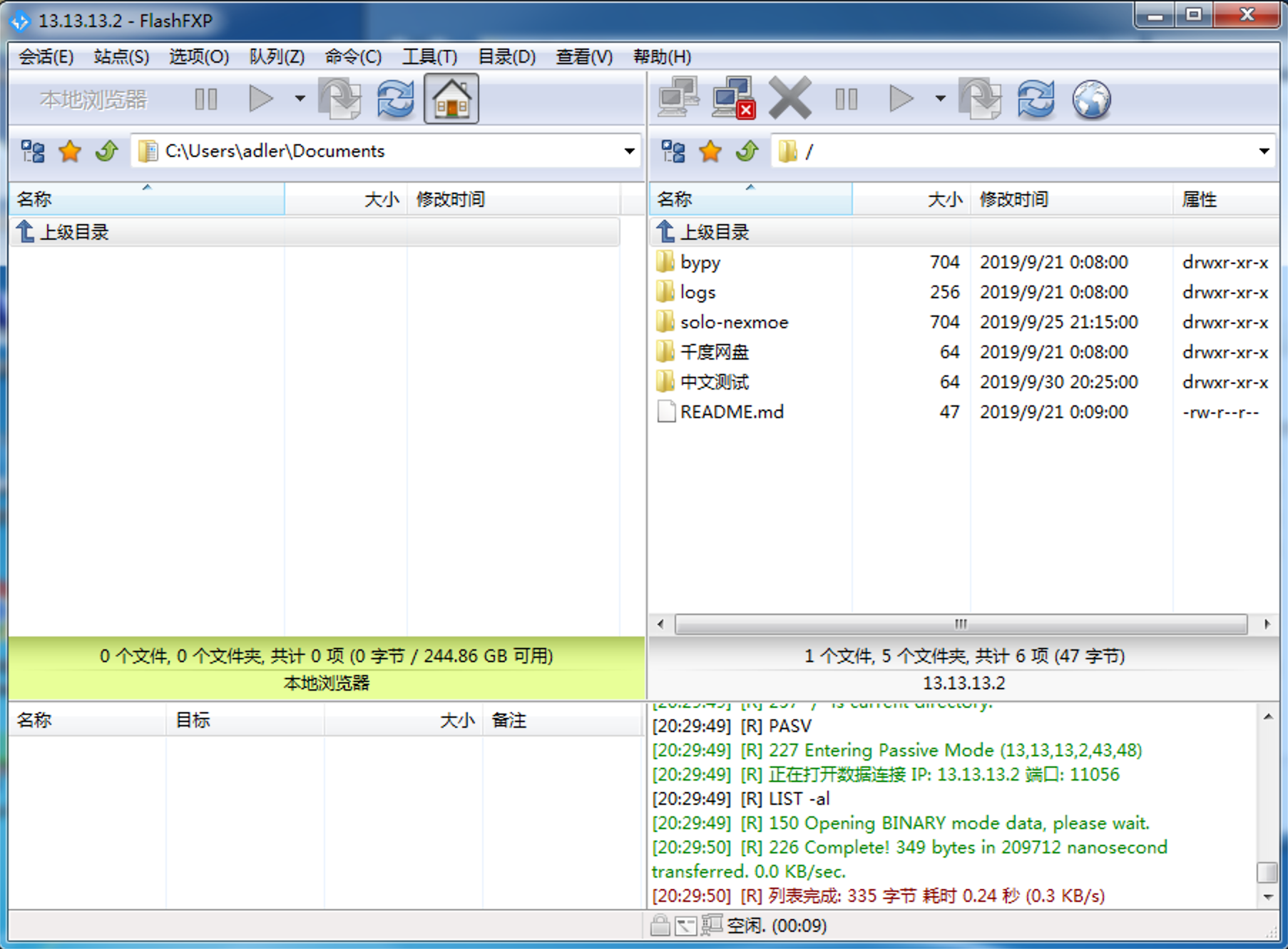This screenshot has width=1288, height=949.
Task: Open the 查看(V) menu
Action: [x=584, y=56]
